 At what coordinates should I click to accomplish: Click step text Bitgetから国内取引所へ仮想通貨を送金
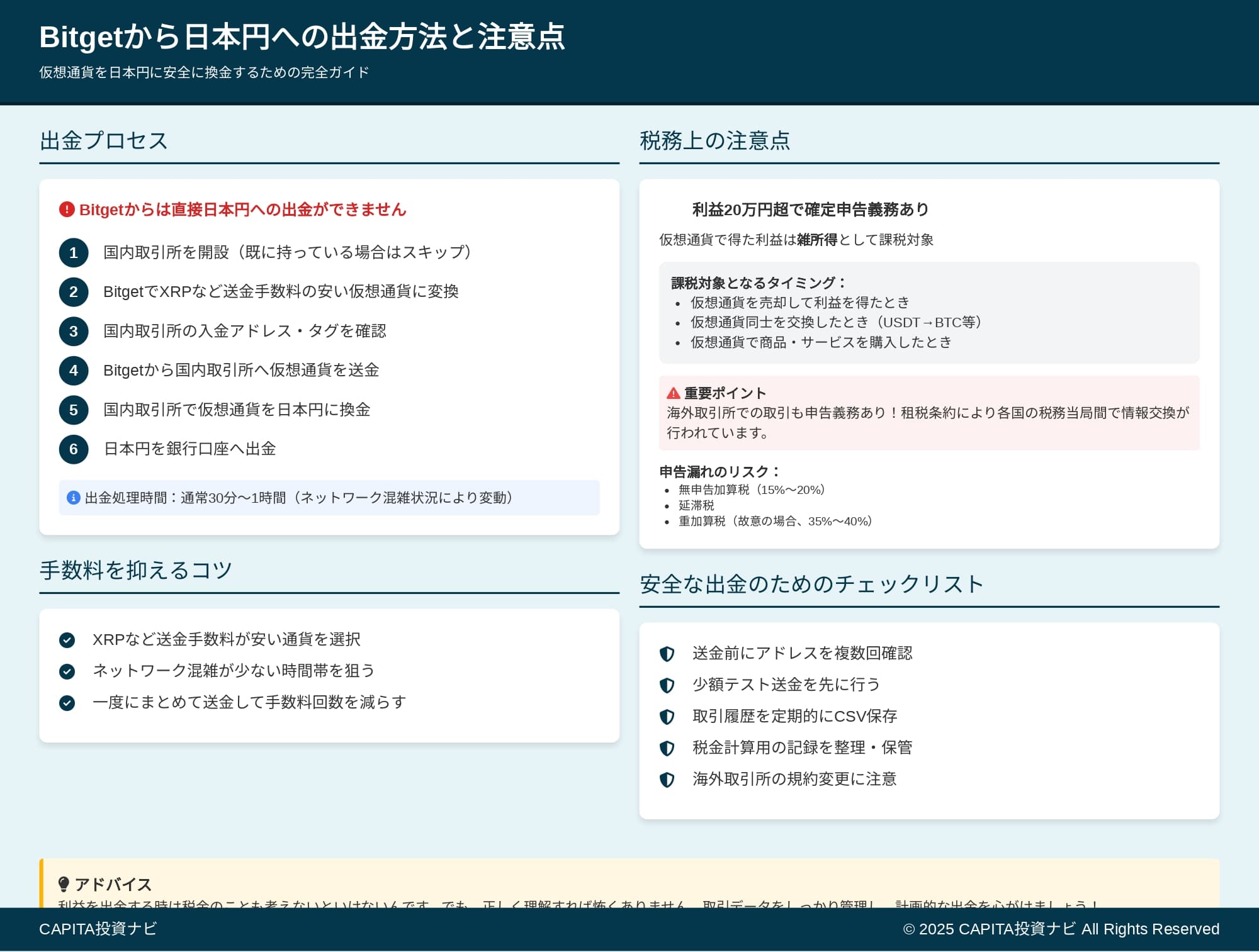pos(241,370)
